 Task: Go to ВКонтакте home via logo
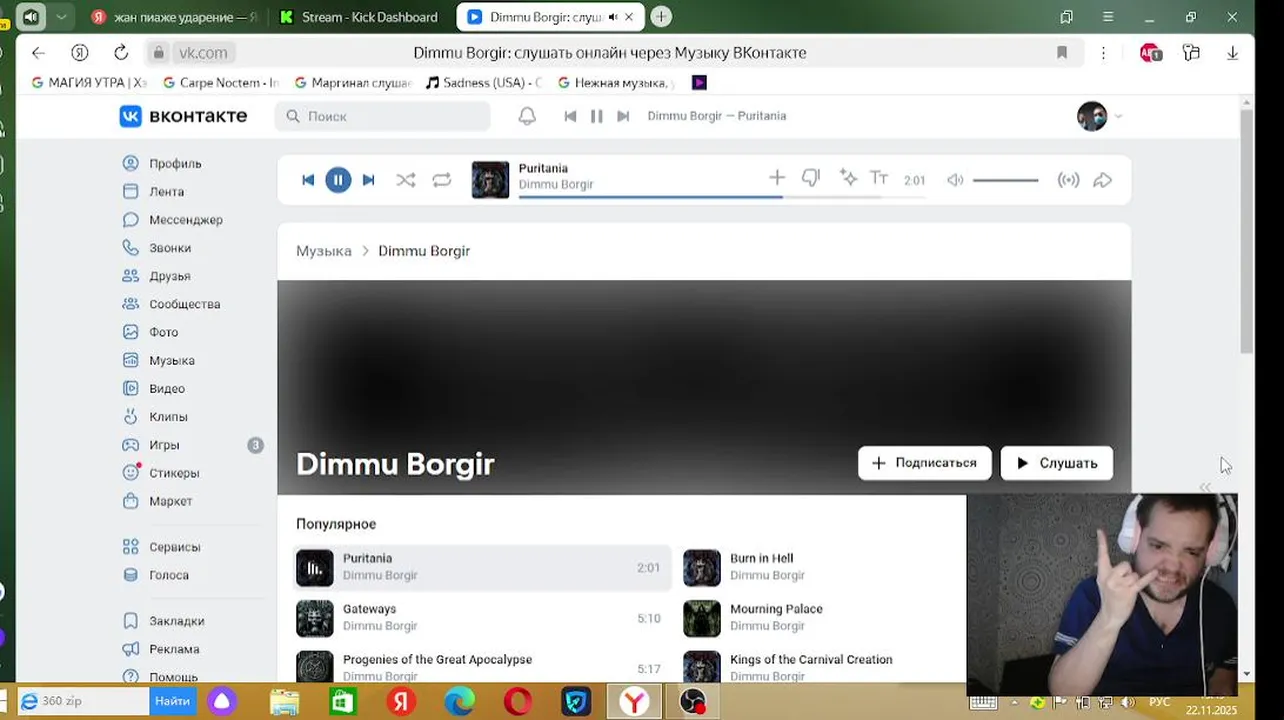pos(183,116)
